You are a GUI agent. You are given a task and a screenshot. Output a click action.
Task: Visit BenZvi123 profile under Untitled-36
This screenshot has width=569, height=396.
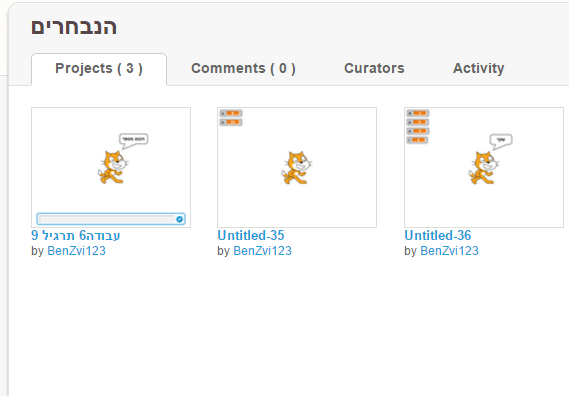[449, 251]
